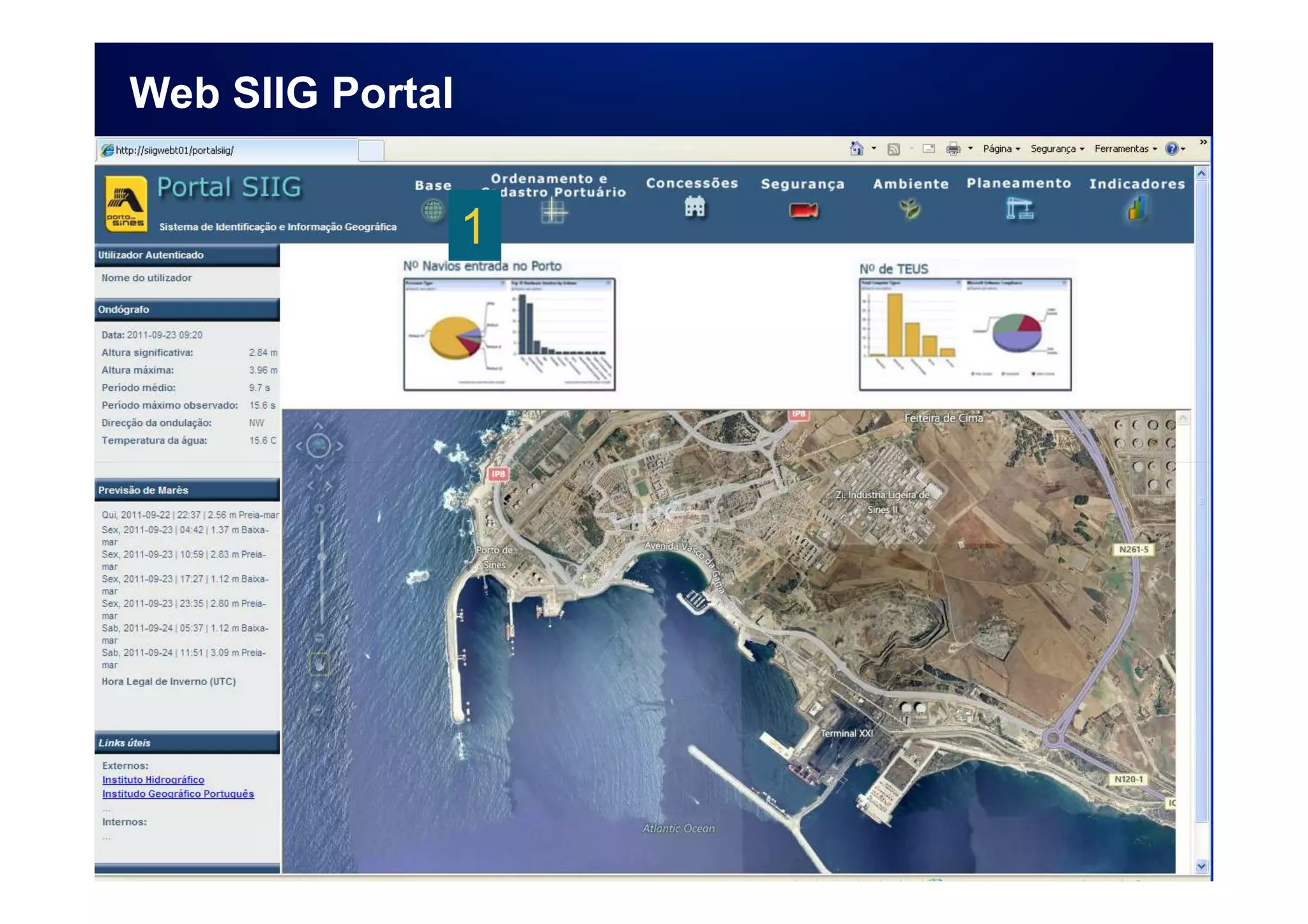The height and width of the screenshot is (924, 1308).
Task: Click the map panel's small scroll-up arrow
Action: 1183,419
